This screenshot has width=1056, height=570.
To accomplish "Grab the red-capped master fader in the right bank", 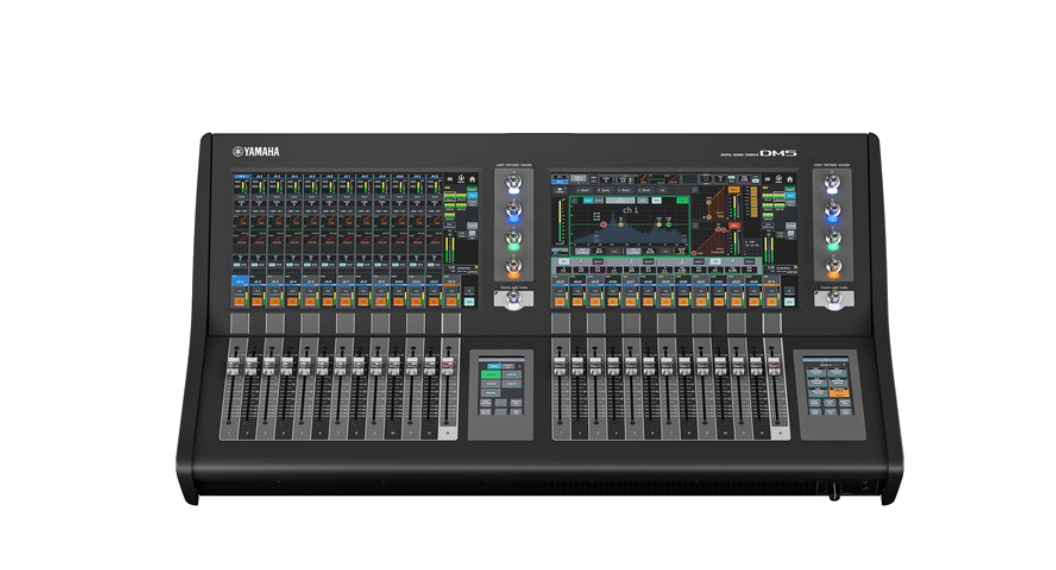I will (774, 366).
